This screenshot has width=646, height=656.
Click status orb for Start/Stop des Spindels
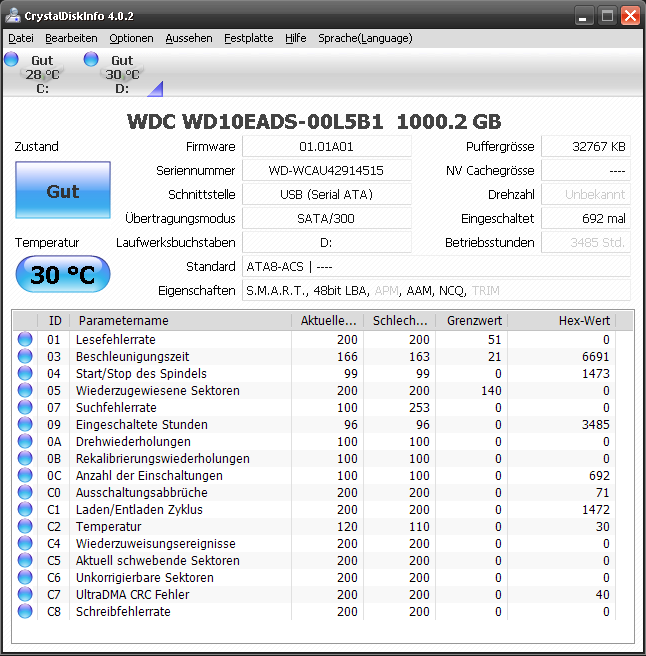click(x=25, y=373)
